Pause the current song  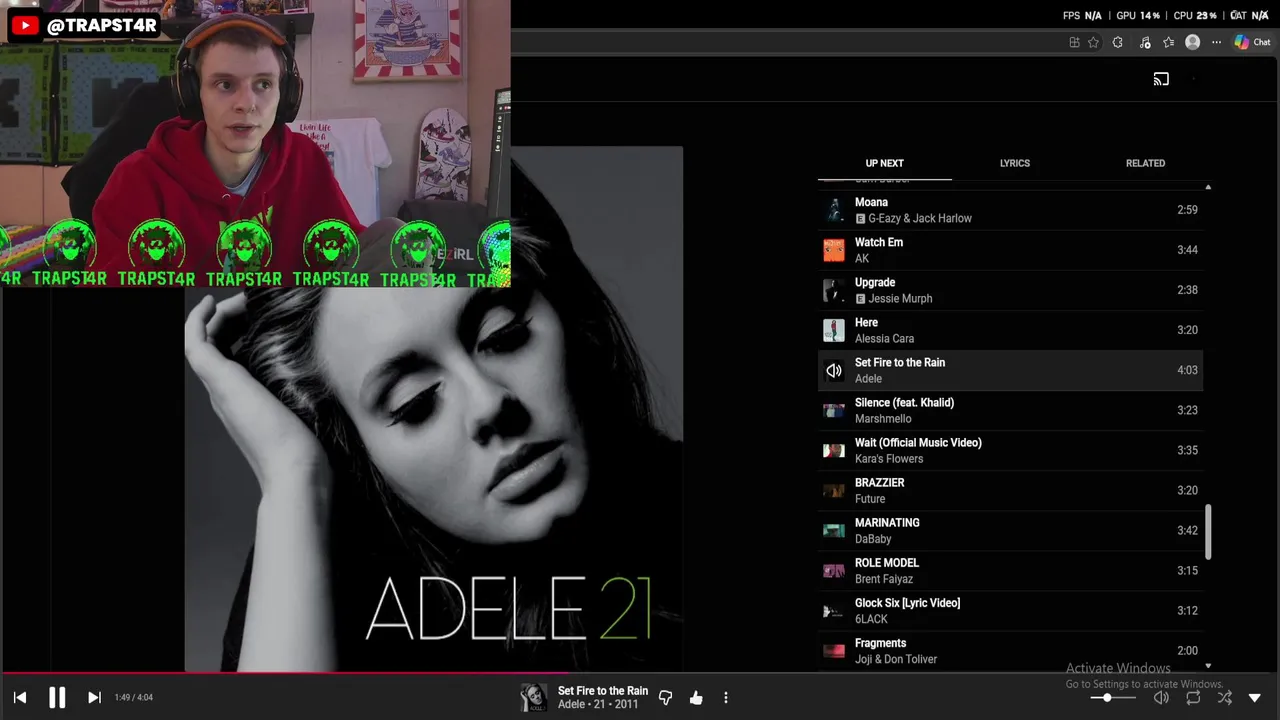tap(57, 698)
